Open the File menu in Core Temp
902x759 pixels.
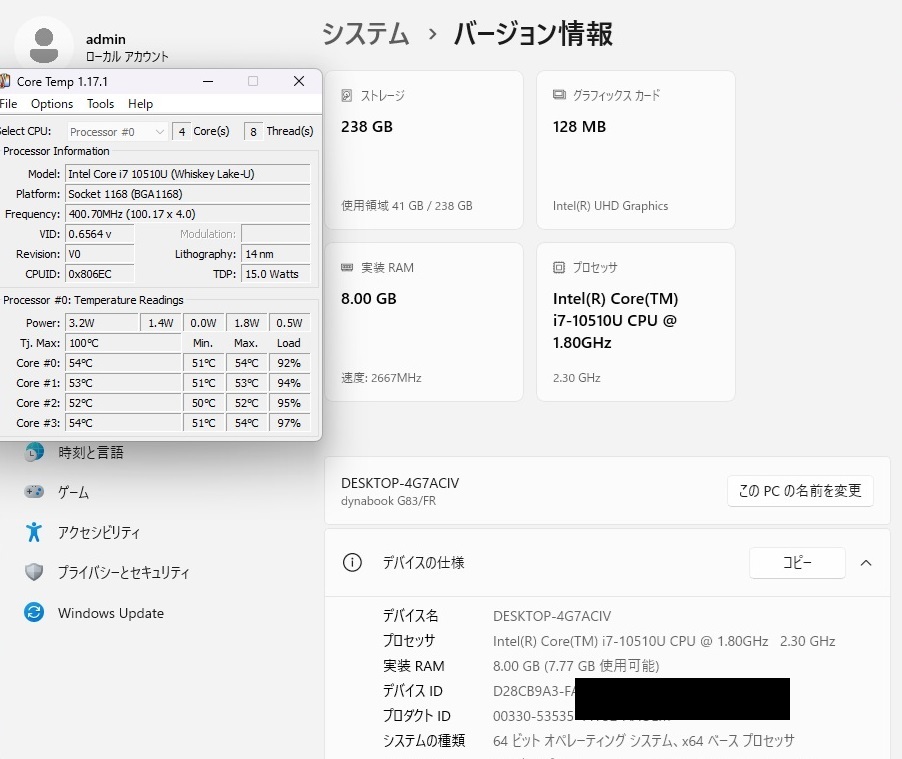coord(9,104)
